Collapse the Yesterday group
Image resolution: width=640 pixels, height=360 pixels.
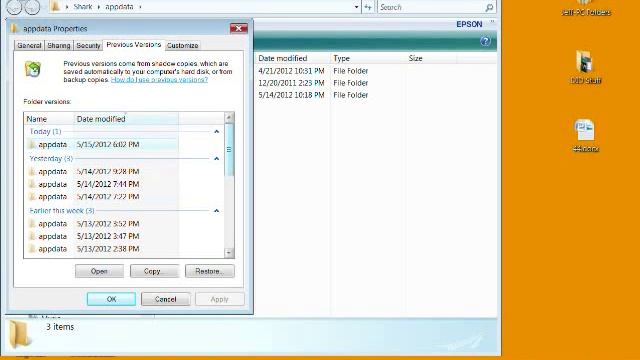pyautogui.click(x=217, y=158)
